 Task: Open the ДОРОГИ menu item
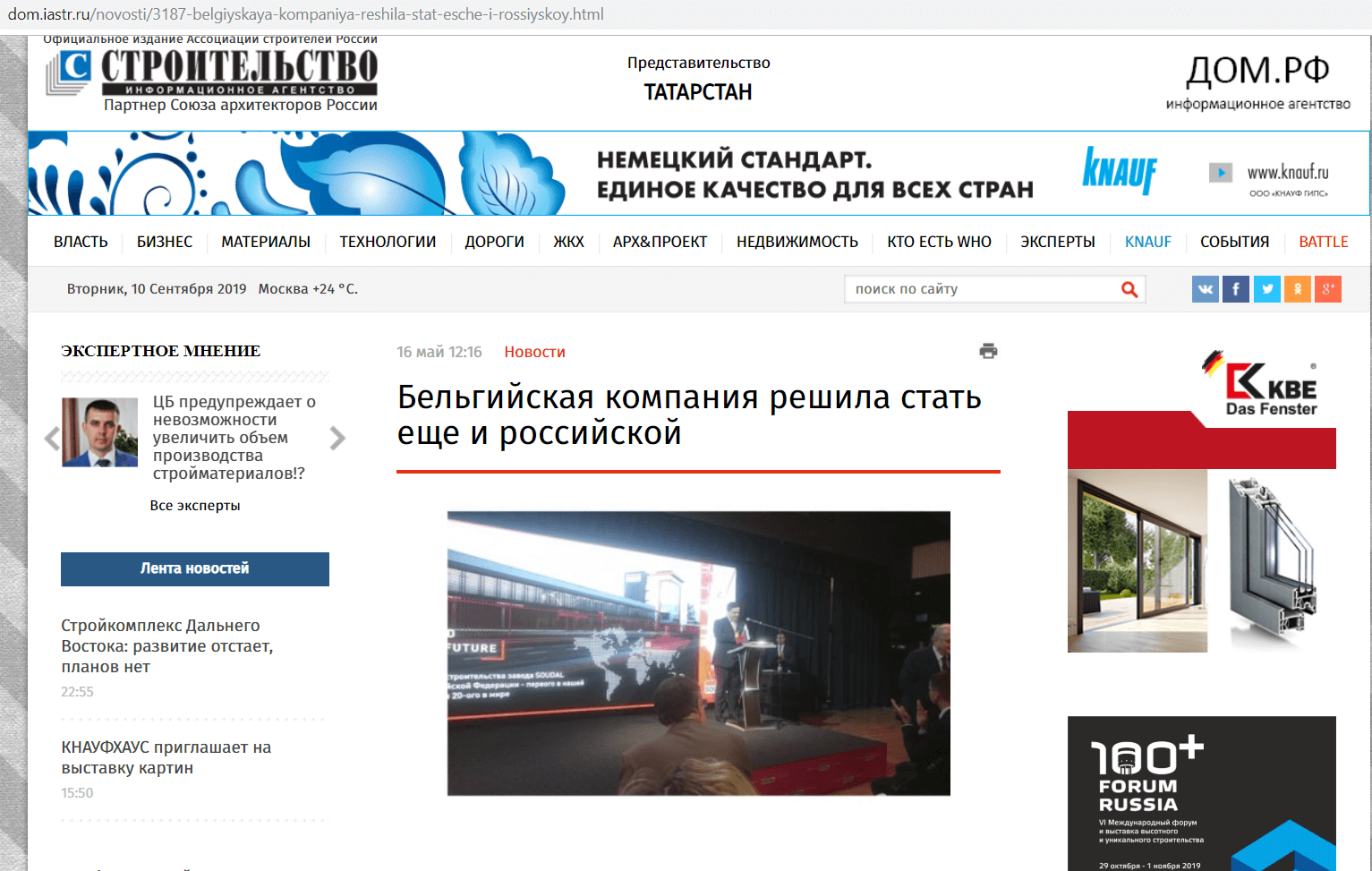pos(494,242)
